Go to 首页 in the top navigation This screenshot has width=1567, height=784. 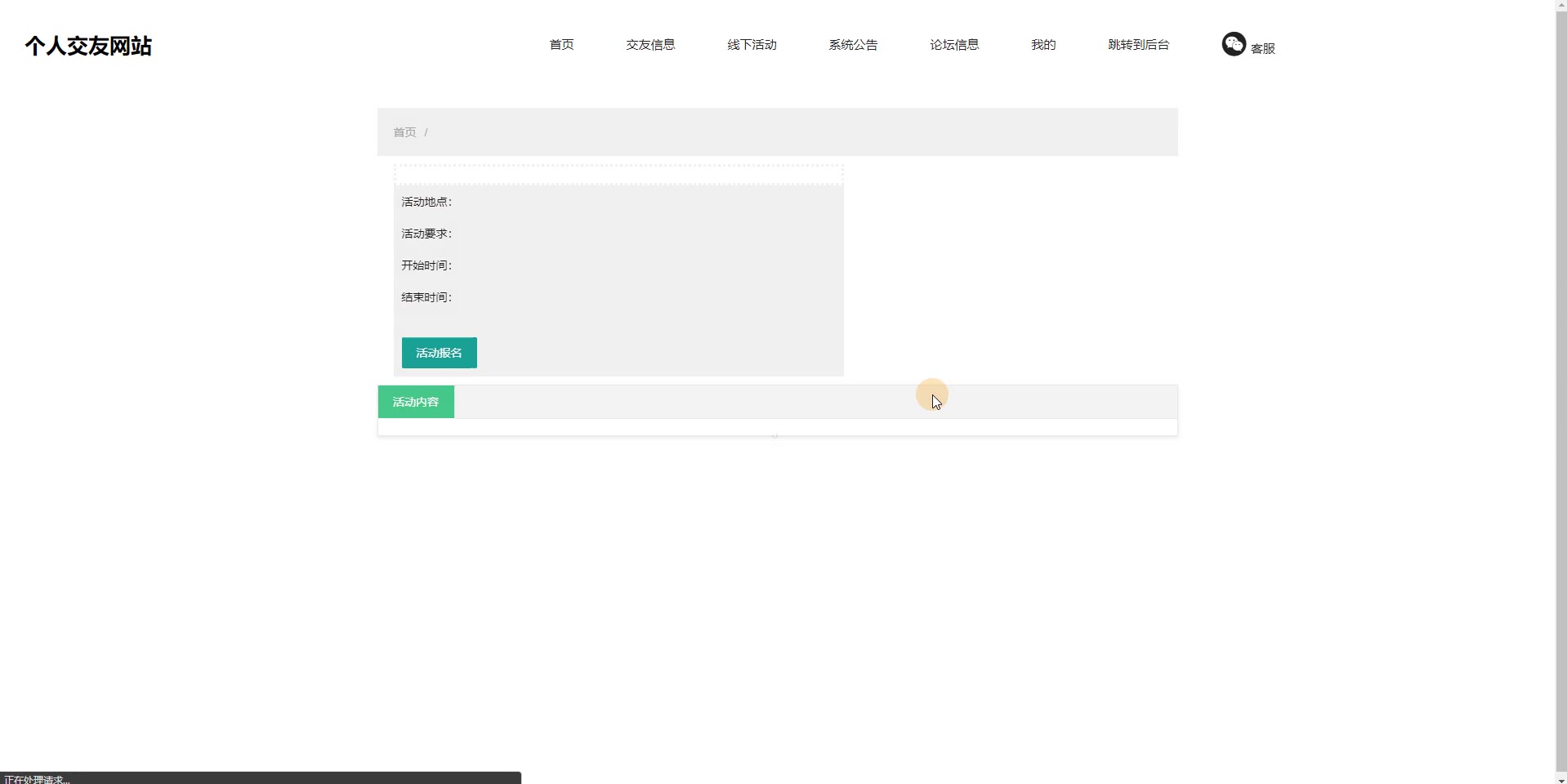[x=561, y=45]
